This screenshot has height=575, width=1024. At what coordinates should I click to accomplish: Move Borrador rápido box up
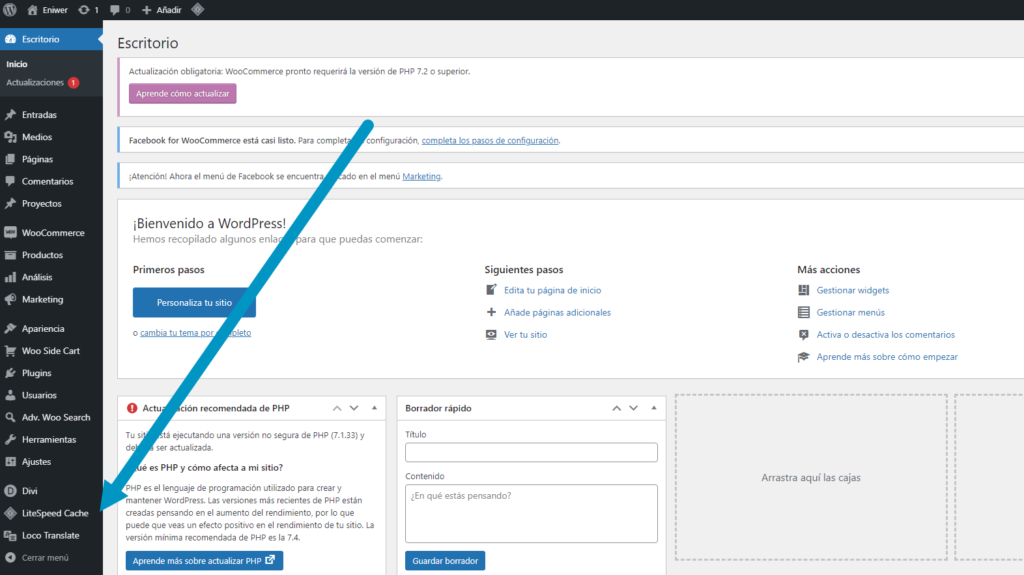tap(616, 408)
